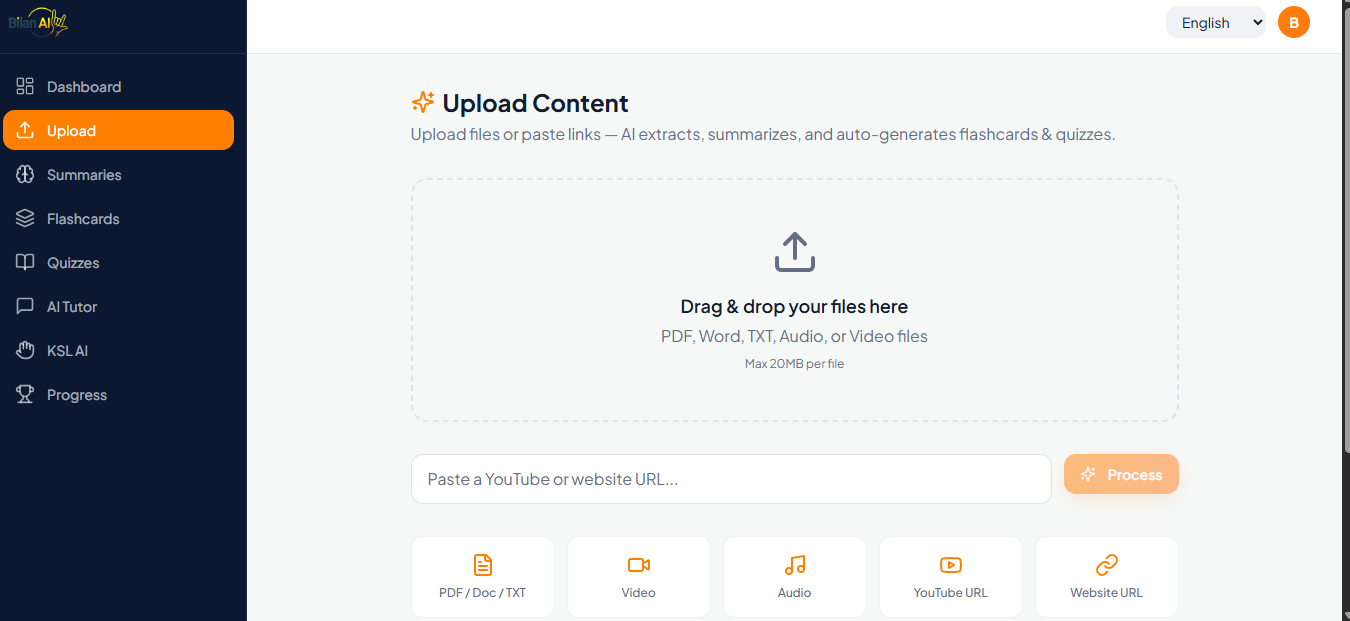
Task: Choose the YouTube URL card
Action: [x=951, y=577]
